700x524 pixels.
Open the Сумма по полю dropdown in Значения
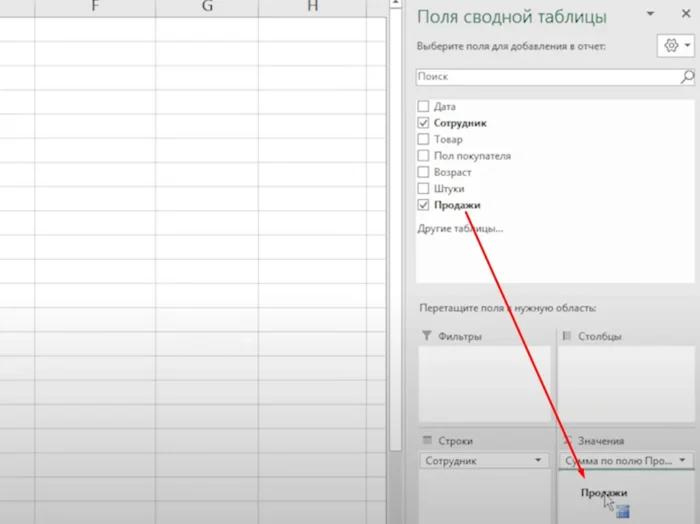click(683, 461)
